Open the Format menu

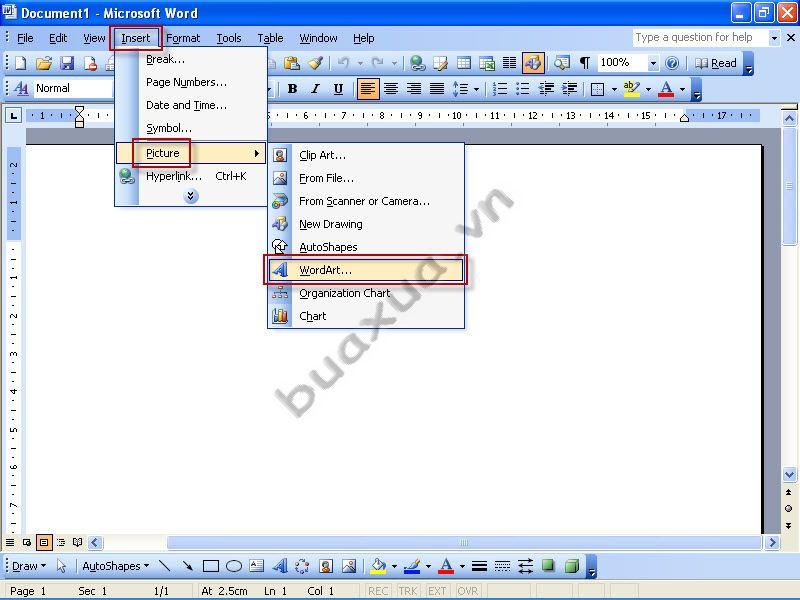(183, 38)
